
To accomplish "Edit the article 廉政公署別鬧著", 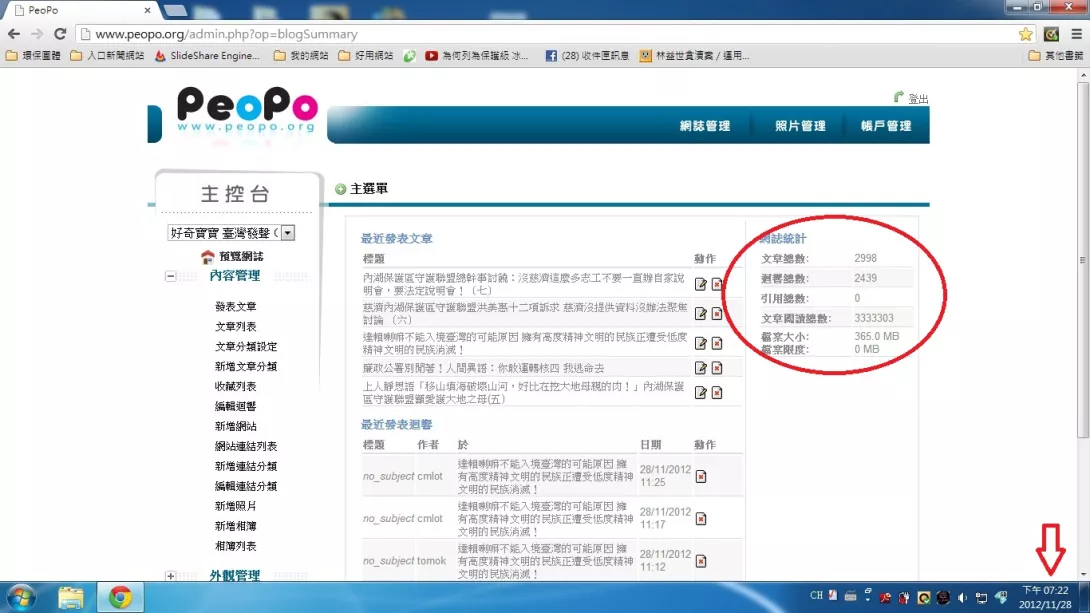I will tap(701, 368).
